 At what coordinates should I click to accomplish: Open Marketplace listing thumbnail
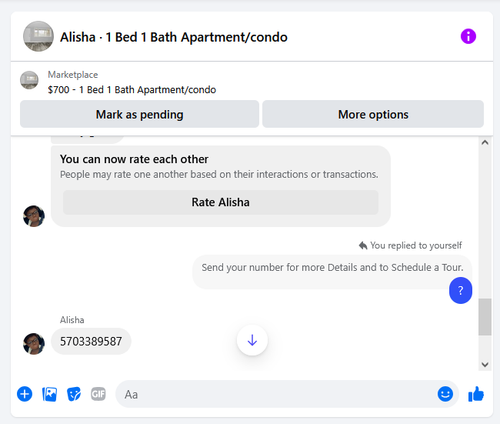(29, 80)
